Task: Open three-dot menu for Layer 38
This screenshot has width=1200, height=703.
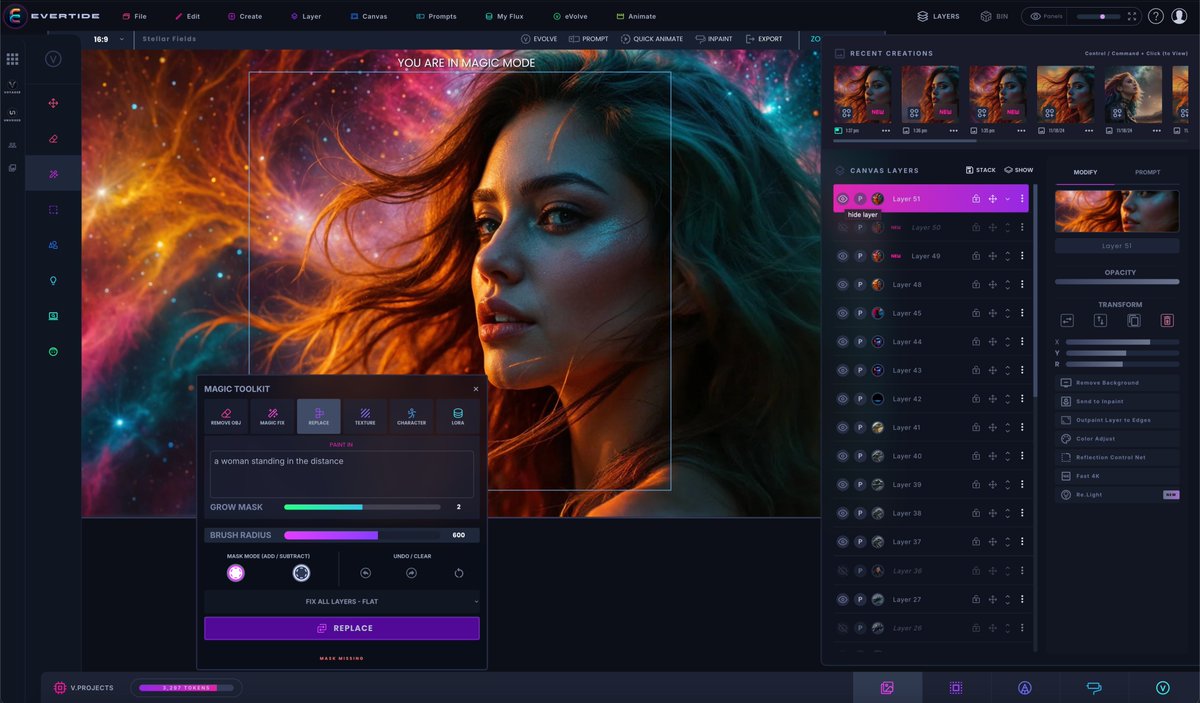Action: tap(1022, 513)
